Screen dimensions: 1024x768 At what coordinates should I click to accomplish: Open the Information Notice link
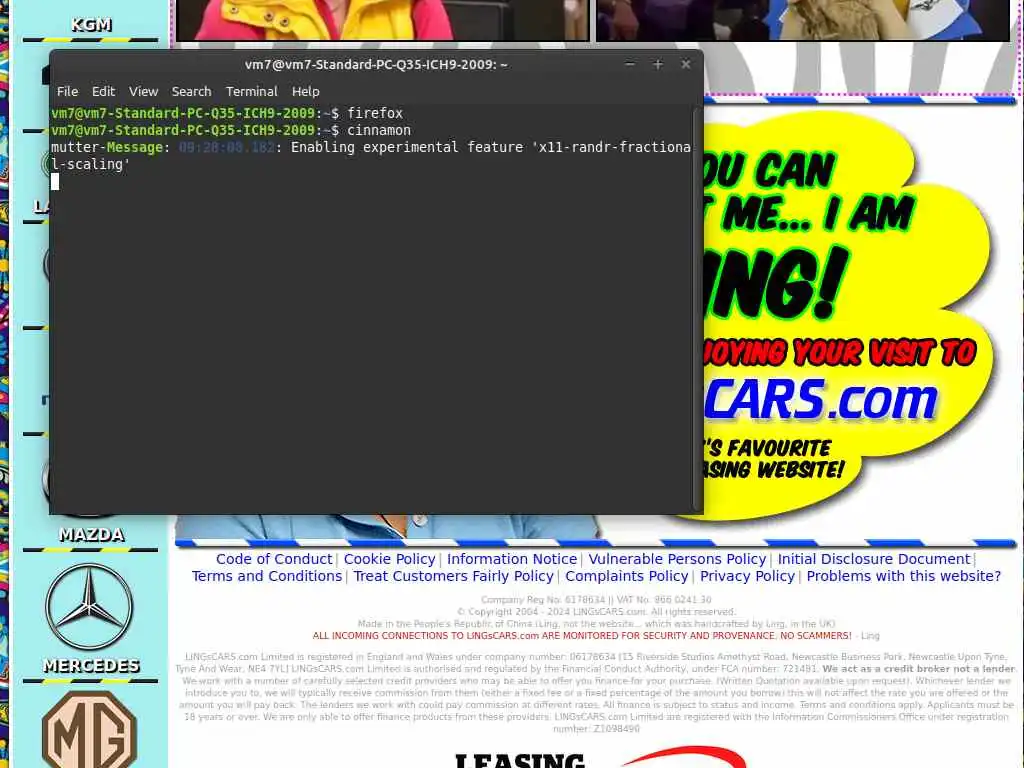point(512,559)
